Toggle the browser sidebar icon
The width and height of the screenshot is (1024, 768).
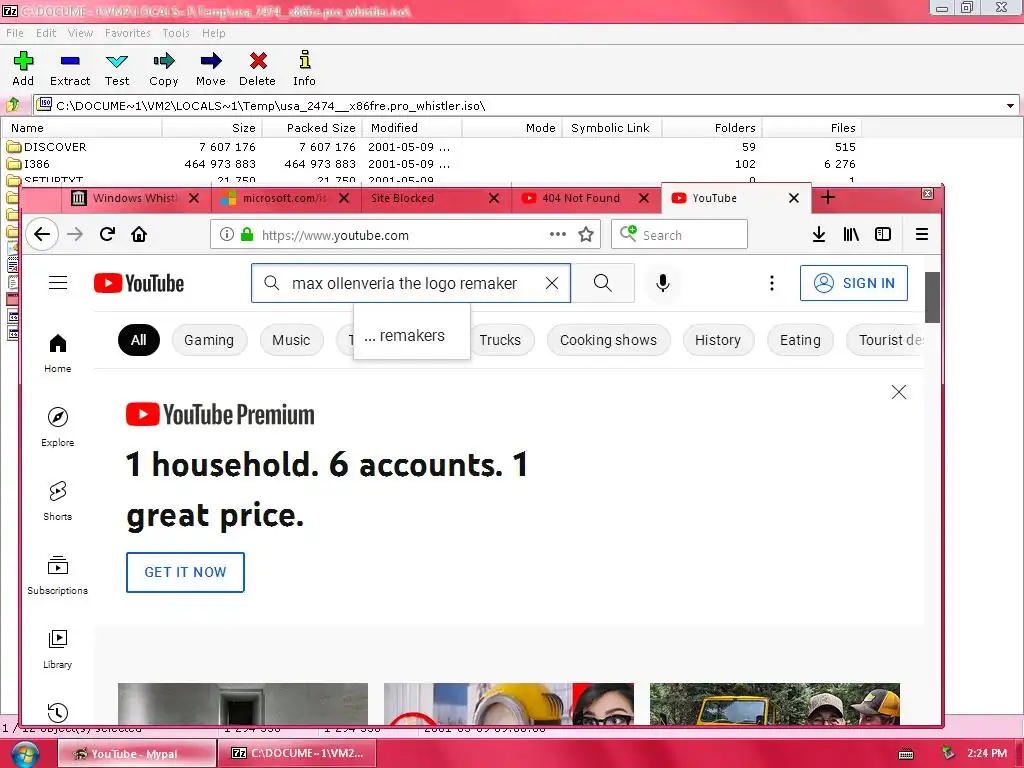pyautogui.click(x=883, y=234)
